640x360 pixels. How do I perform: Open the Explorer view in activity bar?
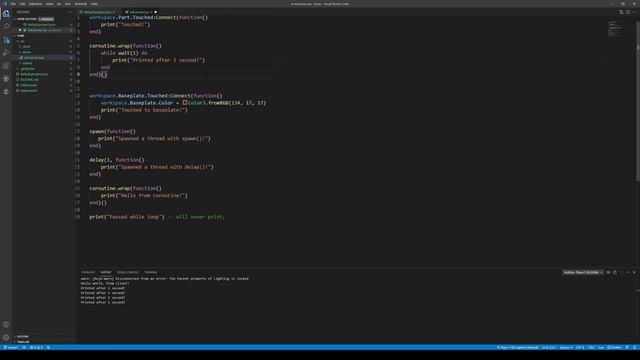6,14
